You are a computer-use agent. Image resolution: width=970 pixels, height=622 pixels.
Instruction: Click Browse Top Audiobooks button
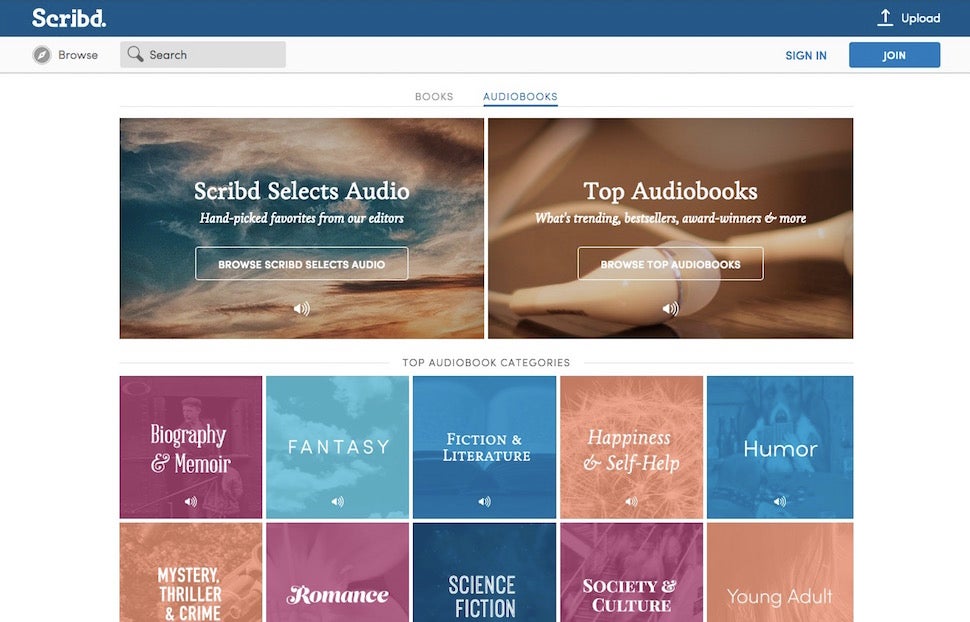click(671, 264)
